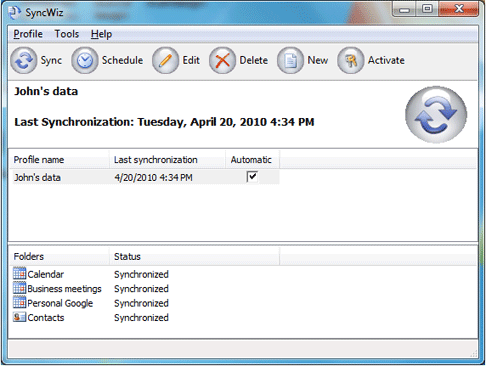Open Schedule via the clock icon
The image size is (486, 366).
85,60
